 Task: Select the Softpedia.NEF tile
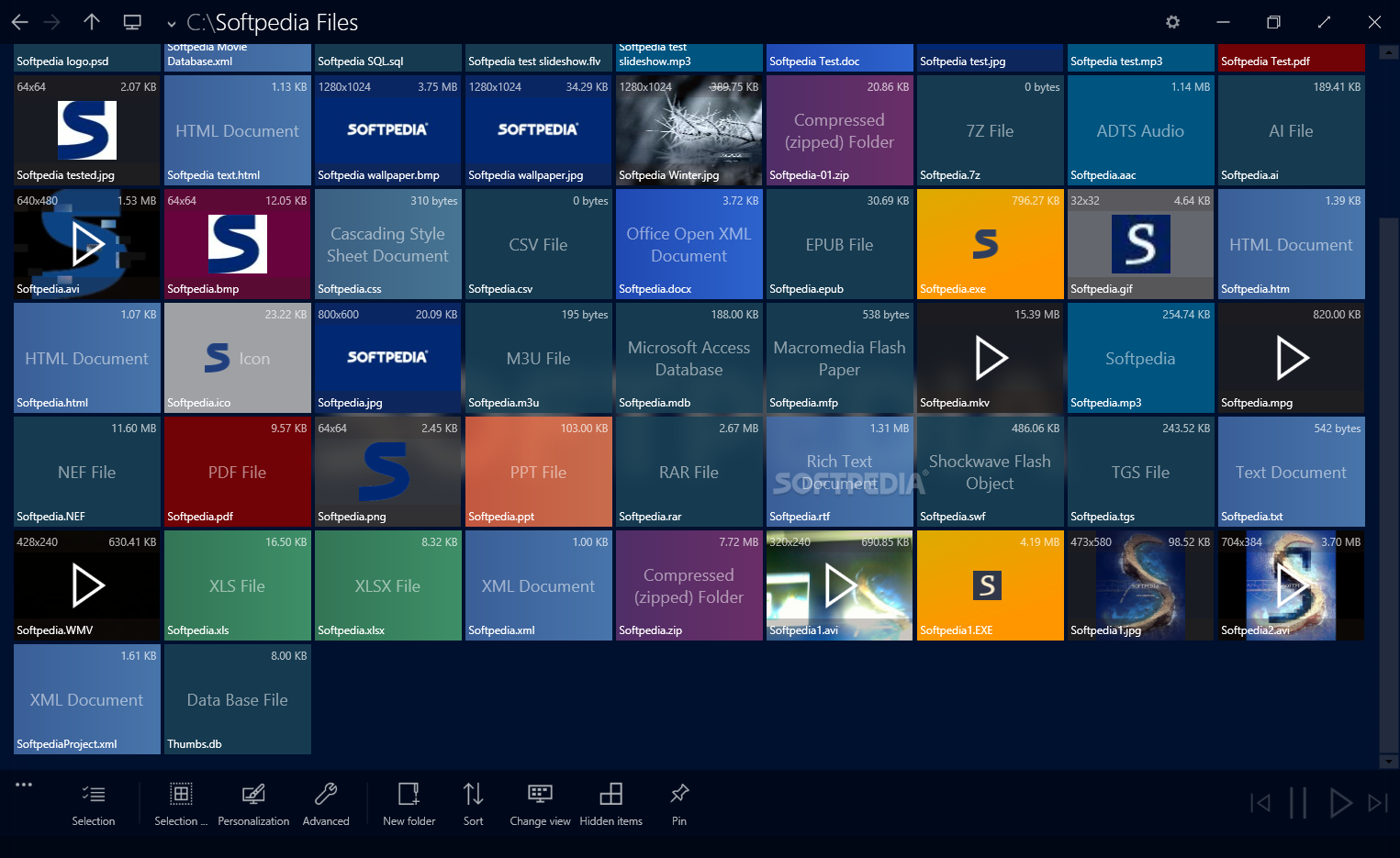pos(87,472)
